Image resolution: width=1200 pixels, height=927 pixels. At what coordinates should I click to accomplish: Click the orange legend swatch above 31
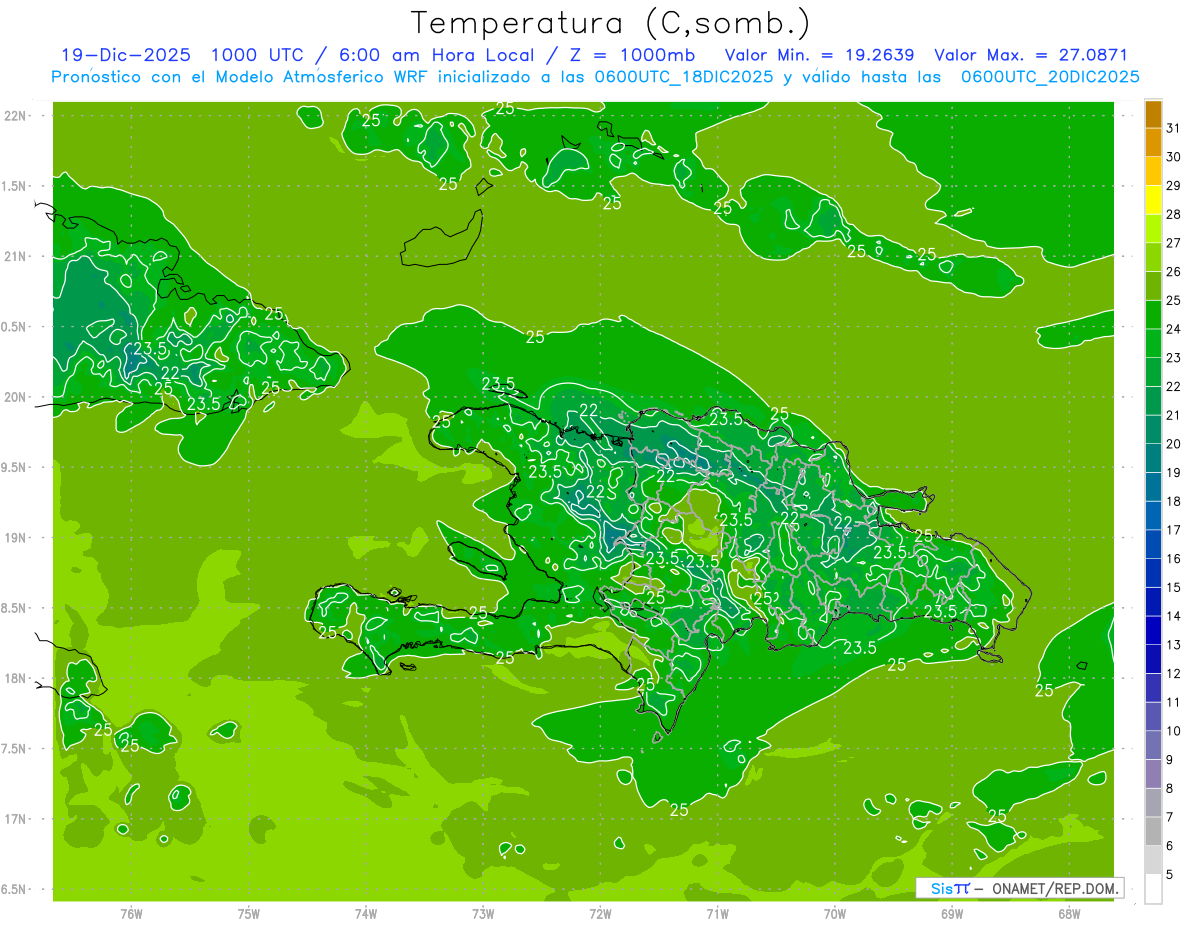point(1153,113)
